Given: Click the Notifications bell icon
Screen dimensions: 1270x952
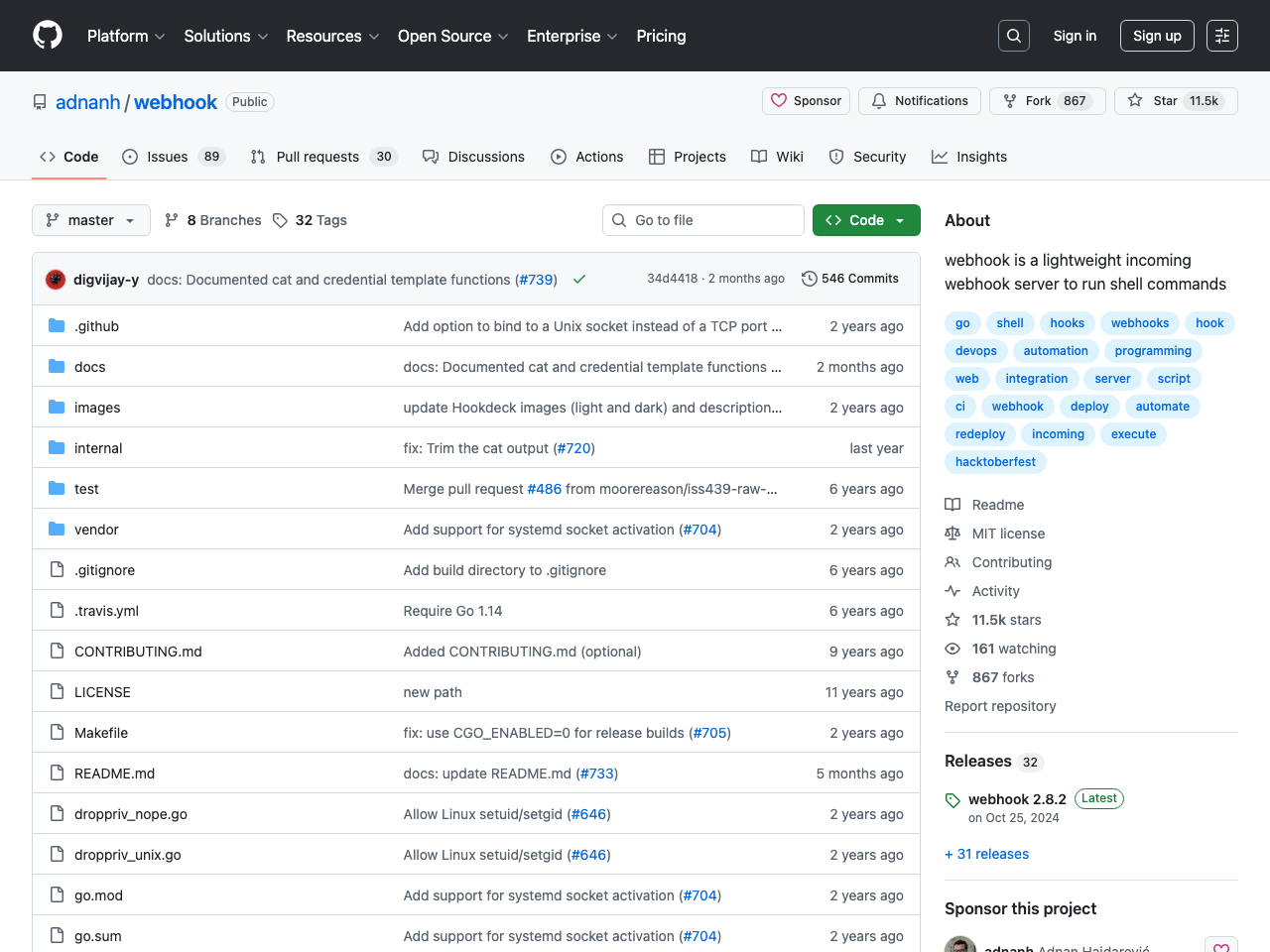Looking at the screenshot, I should tap(878, 101).
